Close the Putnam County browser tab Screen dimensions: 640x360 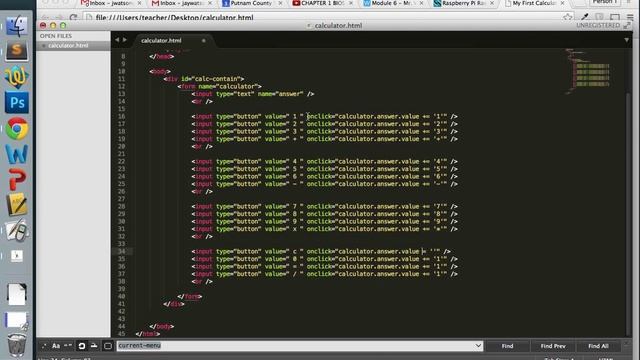click(x=280, y=3)
